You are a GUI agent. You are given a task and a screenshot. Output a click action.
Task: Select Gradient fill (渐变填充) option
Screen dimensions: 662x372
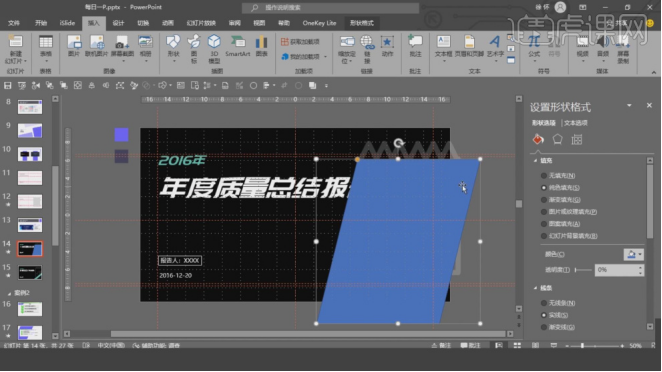click(560, 200)
